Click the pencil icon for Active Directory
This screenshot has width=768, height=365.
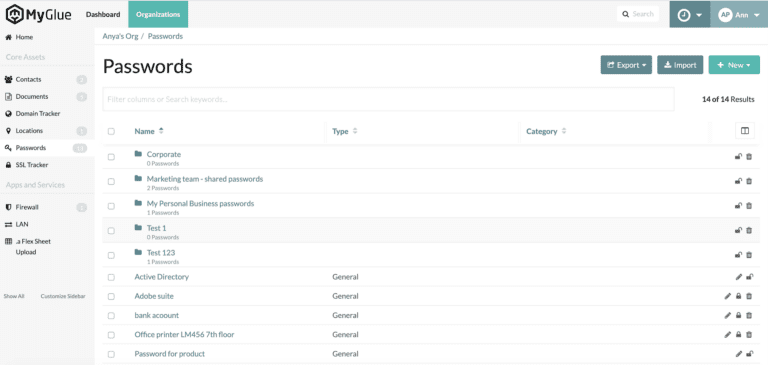(739, 277)
